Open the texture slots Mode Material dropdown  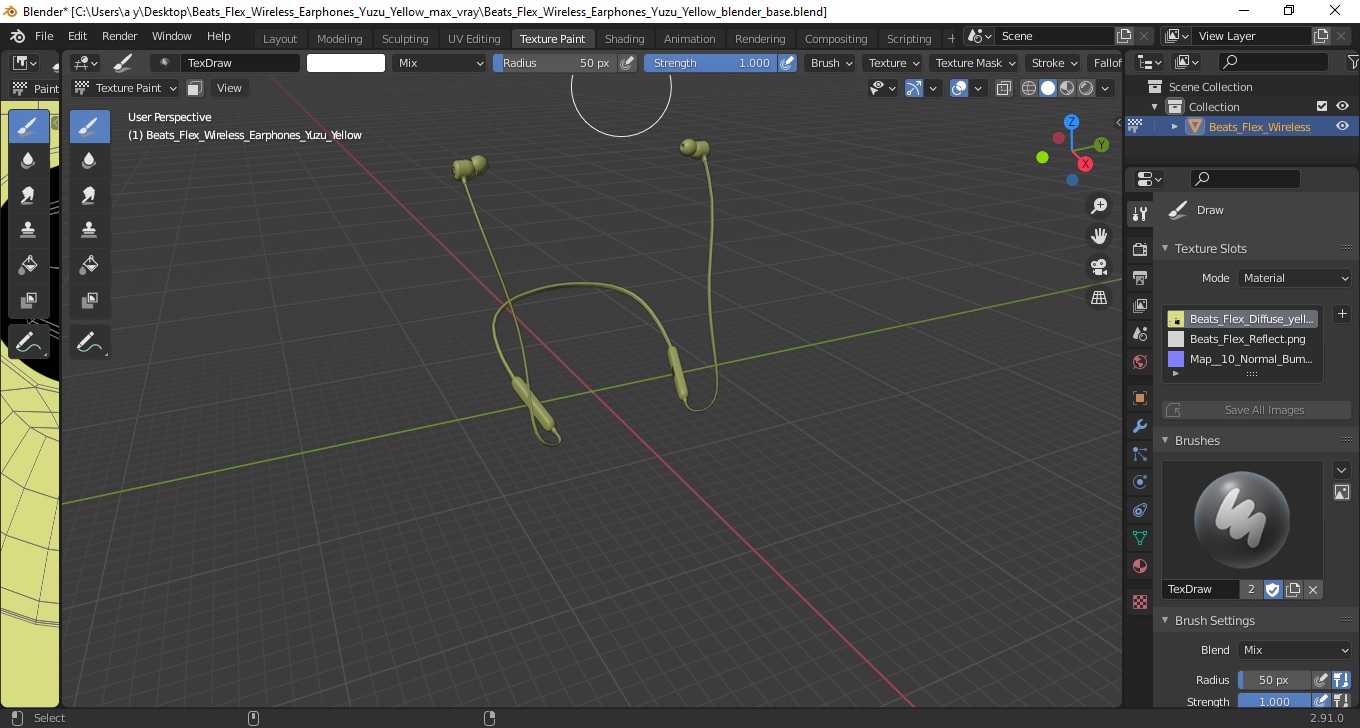1295,278
